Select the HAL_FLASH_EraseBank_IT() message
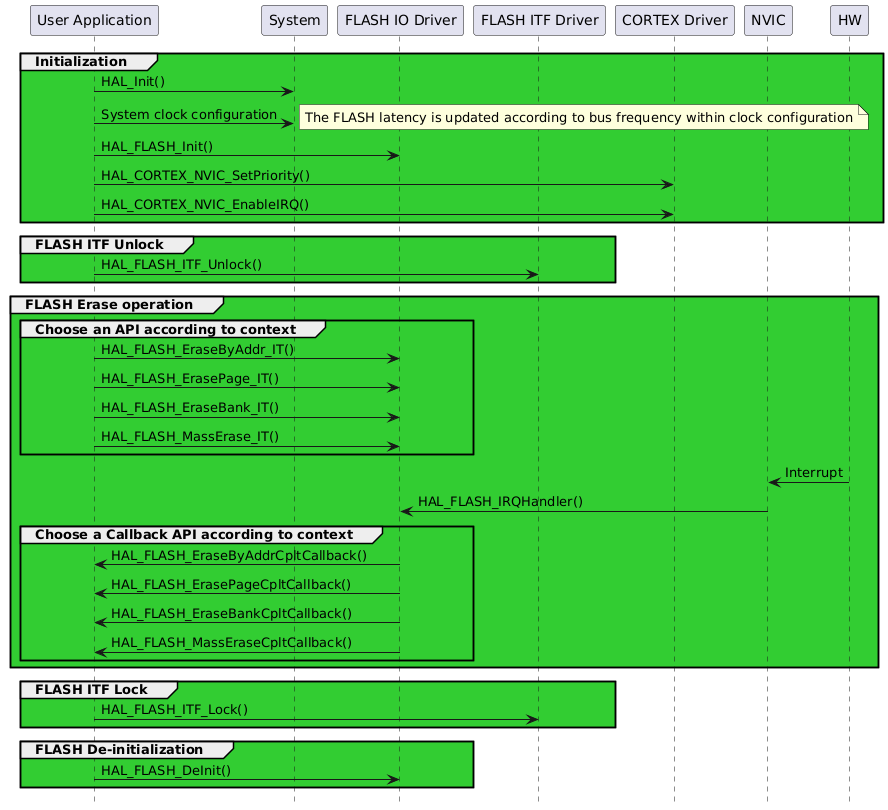Screen dimensions: 888x810 coord(190,408)
